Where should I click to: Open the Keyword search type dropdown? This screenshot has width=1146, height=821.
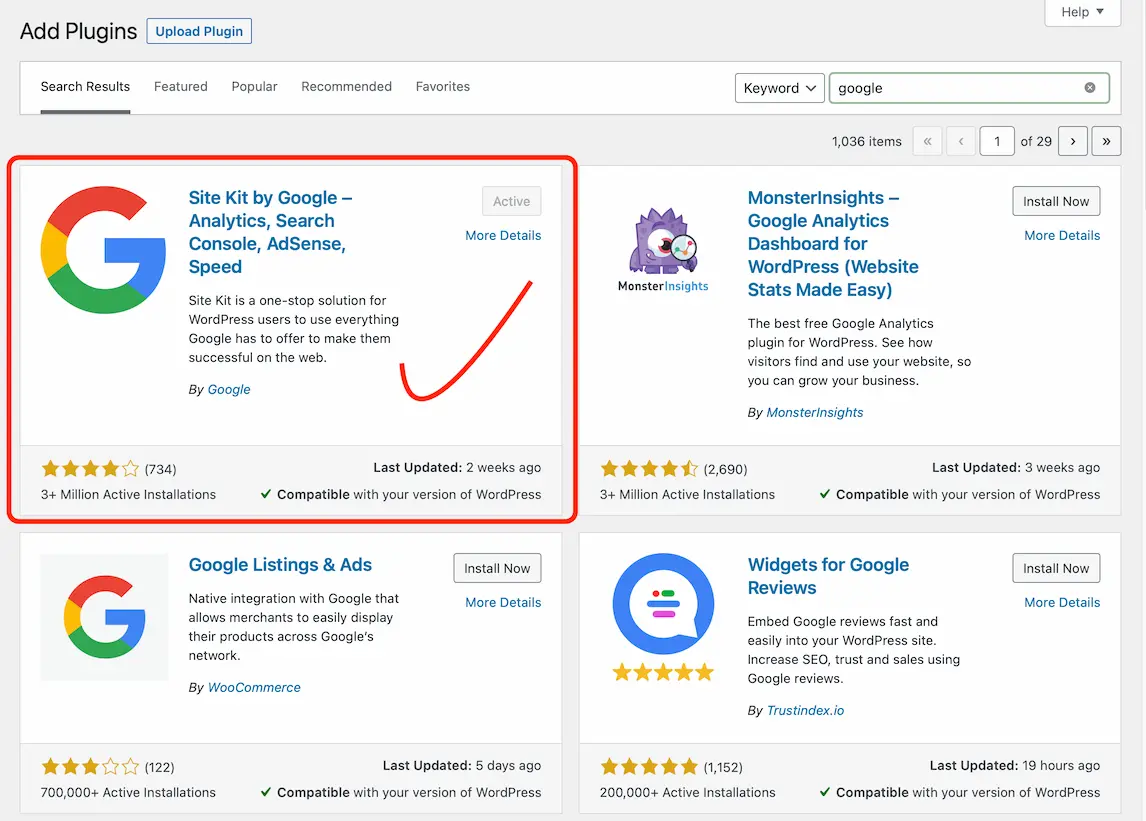click(779, 88)
